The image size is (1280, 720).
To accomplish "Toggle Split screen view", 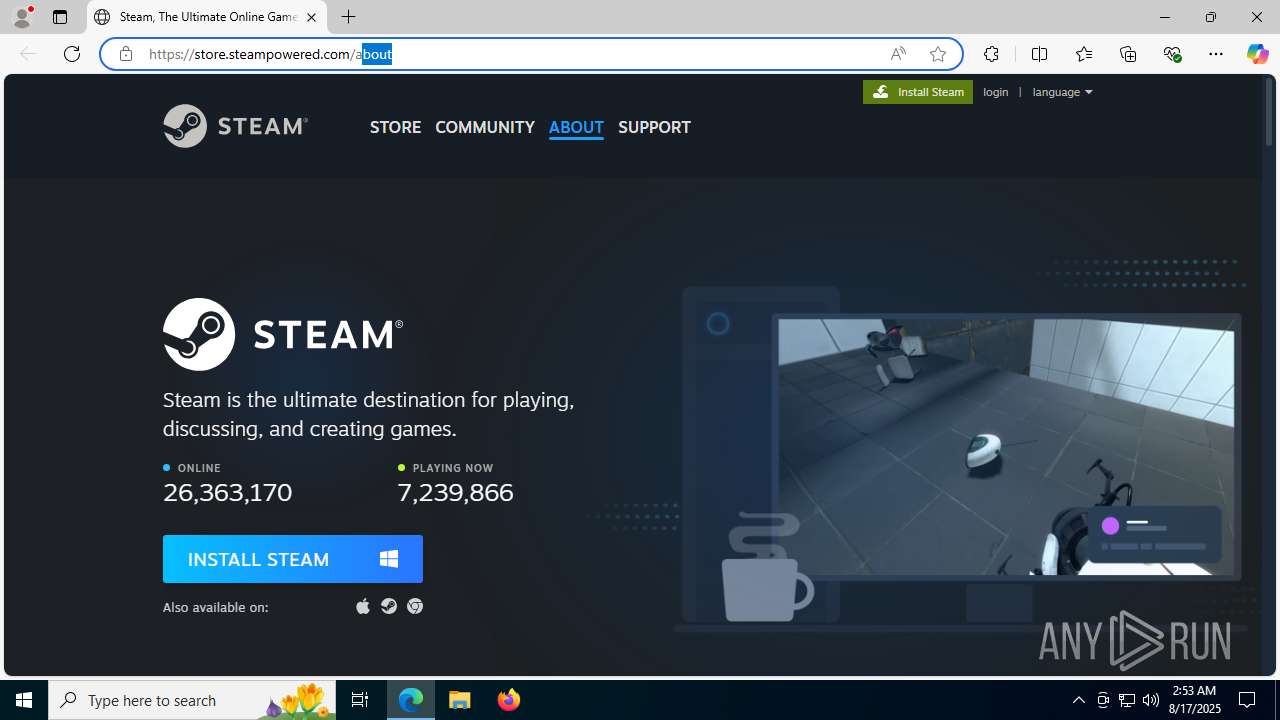I will coord(1039,54).
